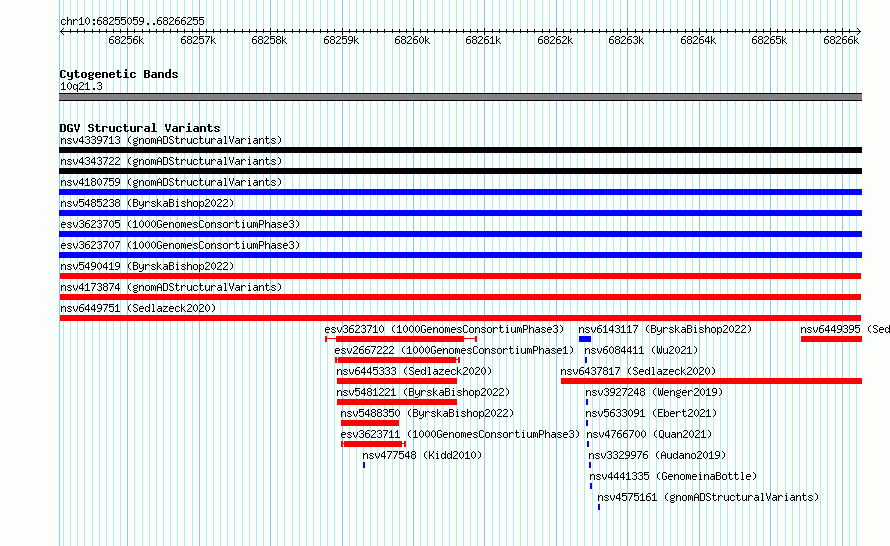
Task: Click the 10q21.3 band label
Action: point(81,86)
